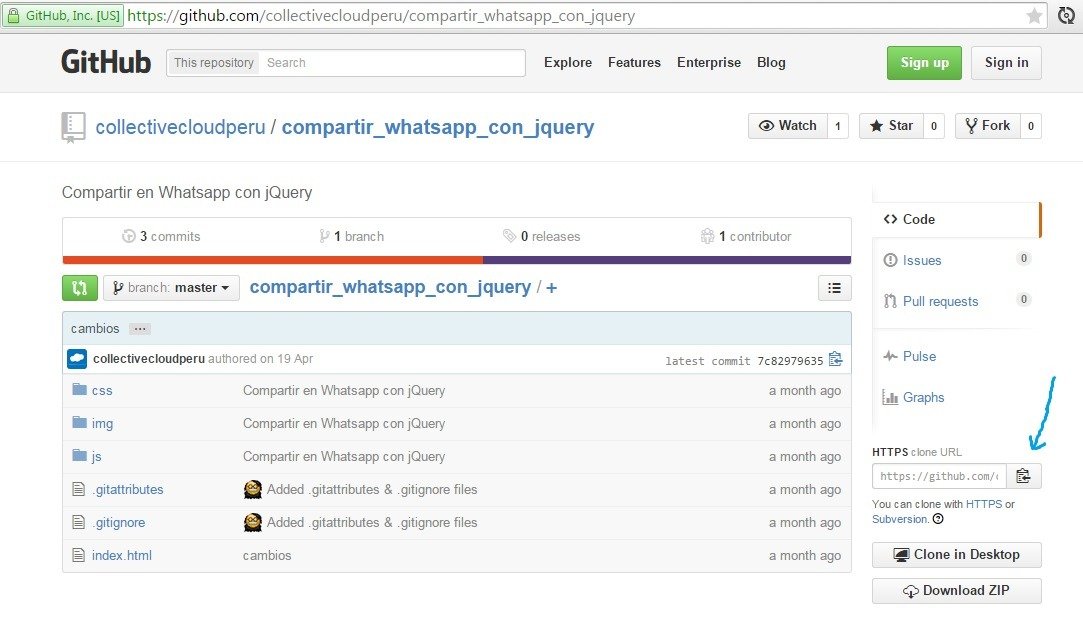This screenshot has width=1083, height=629.
Task: Copy the HTTPS clone URL with clipboard icon
Action: (1024, 476)
